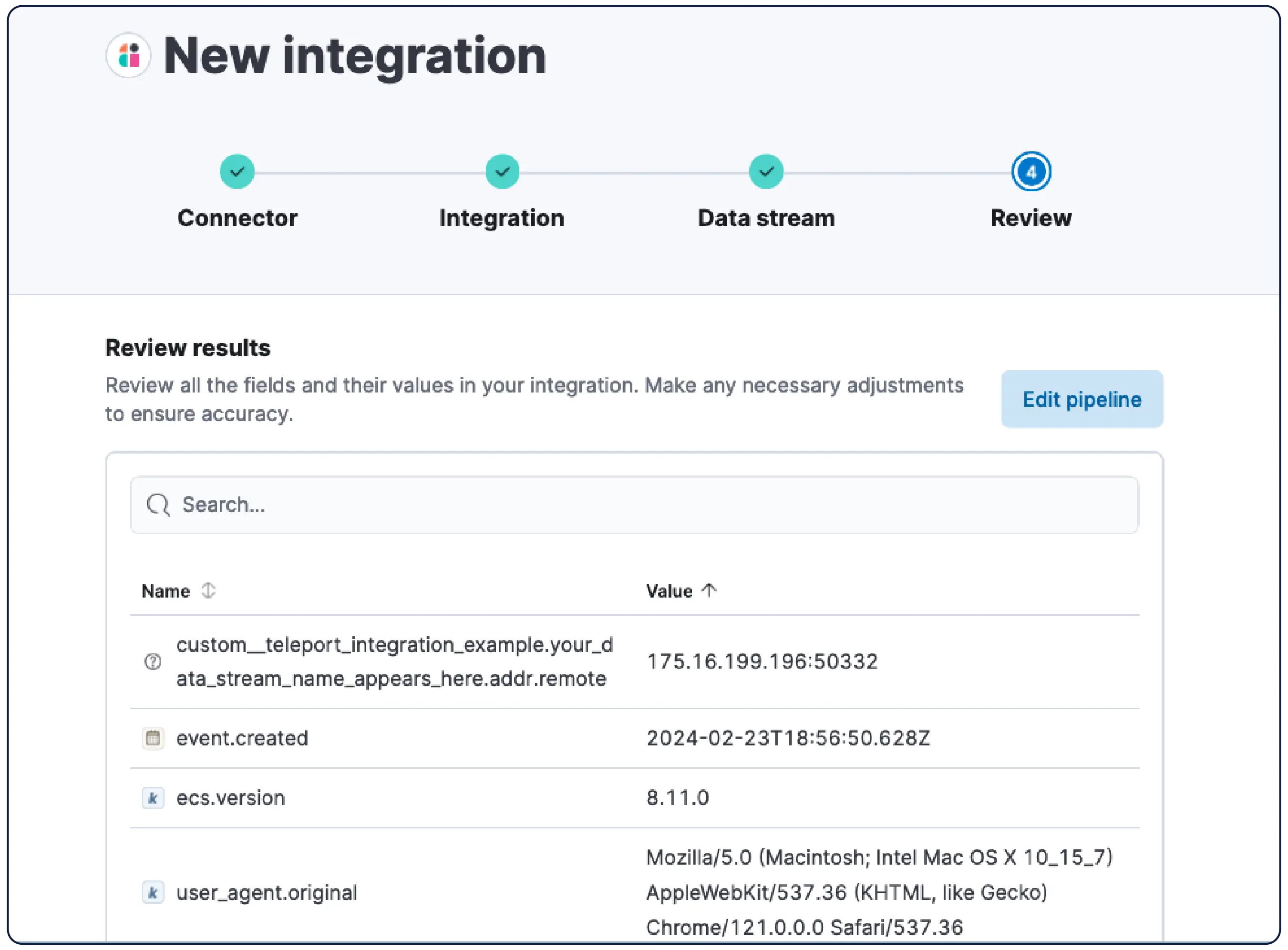Select the event.created field name
This screenshot has width=1288, height=950.
pyautogui.click(x=242, y=739)
